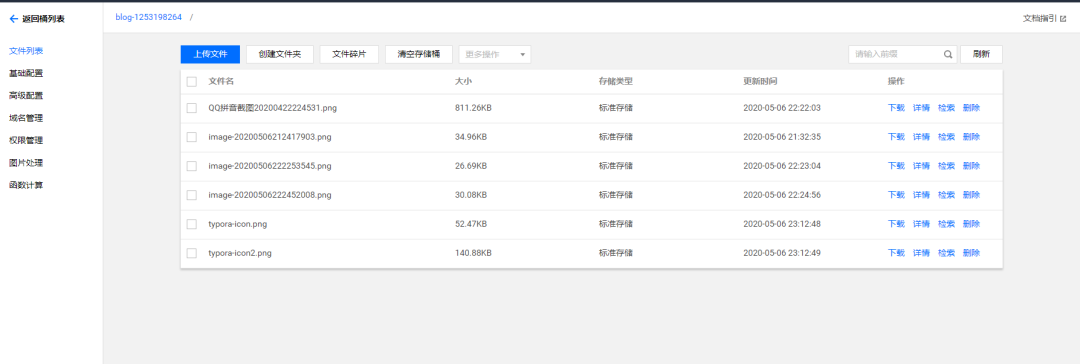The width and height of the screenshot is (1080, 364).
Task: Click the 清空存储桶 button
Action: (x=419, y=54)
